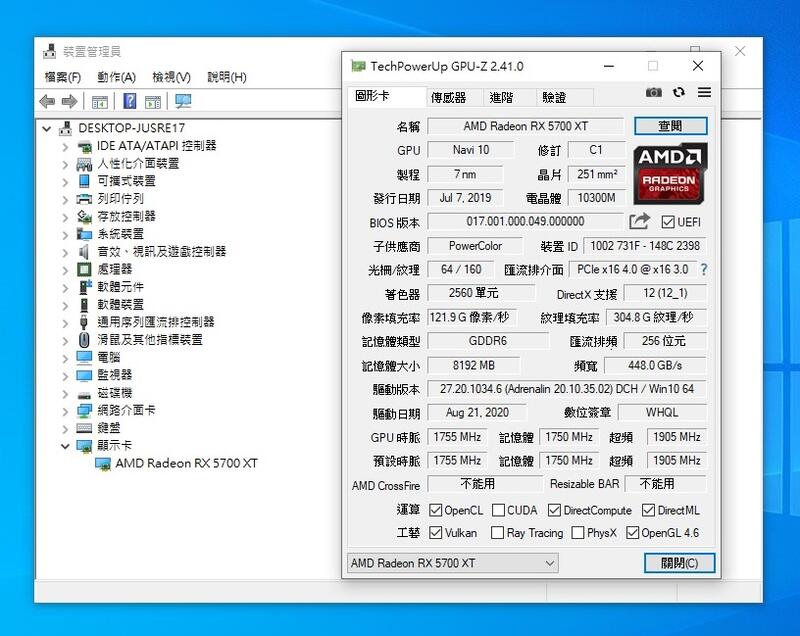Click the GPU-Z app icon in title bar
Viewport: 800px width, 636px height.
pyautogui.click(x=358, y=66)
